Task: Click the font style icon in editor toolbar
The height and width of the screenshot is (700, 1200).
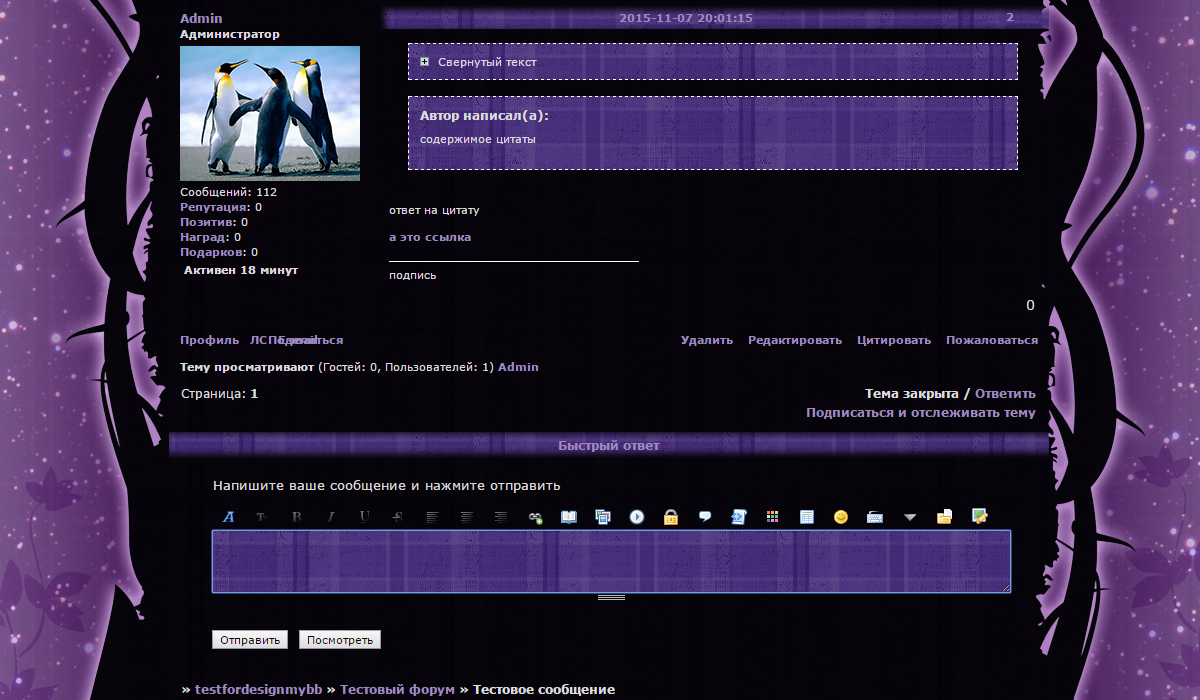Action: [228, 517]
